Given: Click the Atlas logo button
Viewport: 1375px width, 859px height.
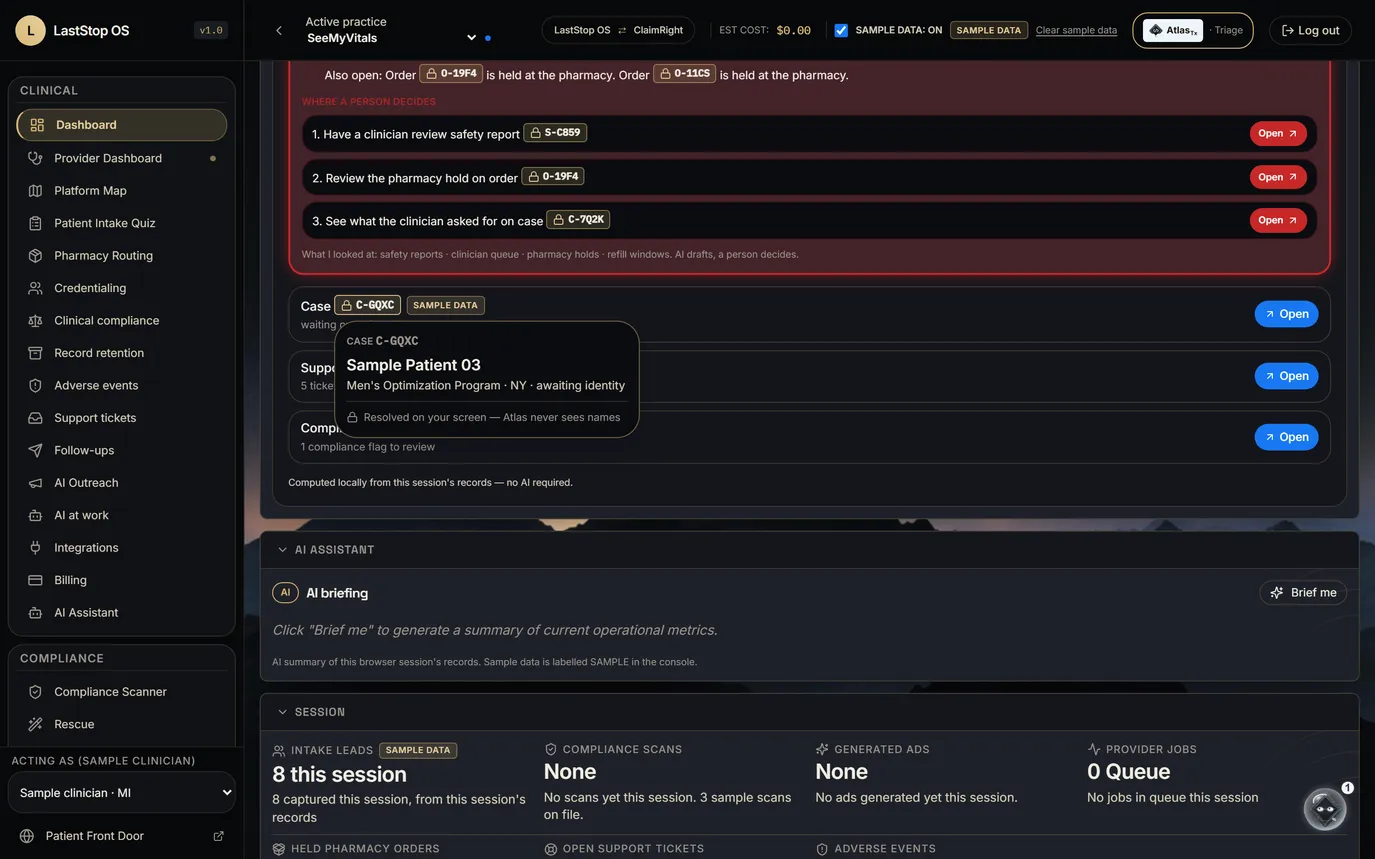Looking at the screenshot, I should (1173, 30).
